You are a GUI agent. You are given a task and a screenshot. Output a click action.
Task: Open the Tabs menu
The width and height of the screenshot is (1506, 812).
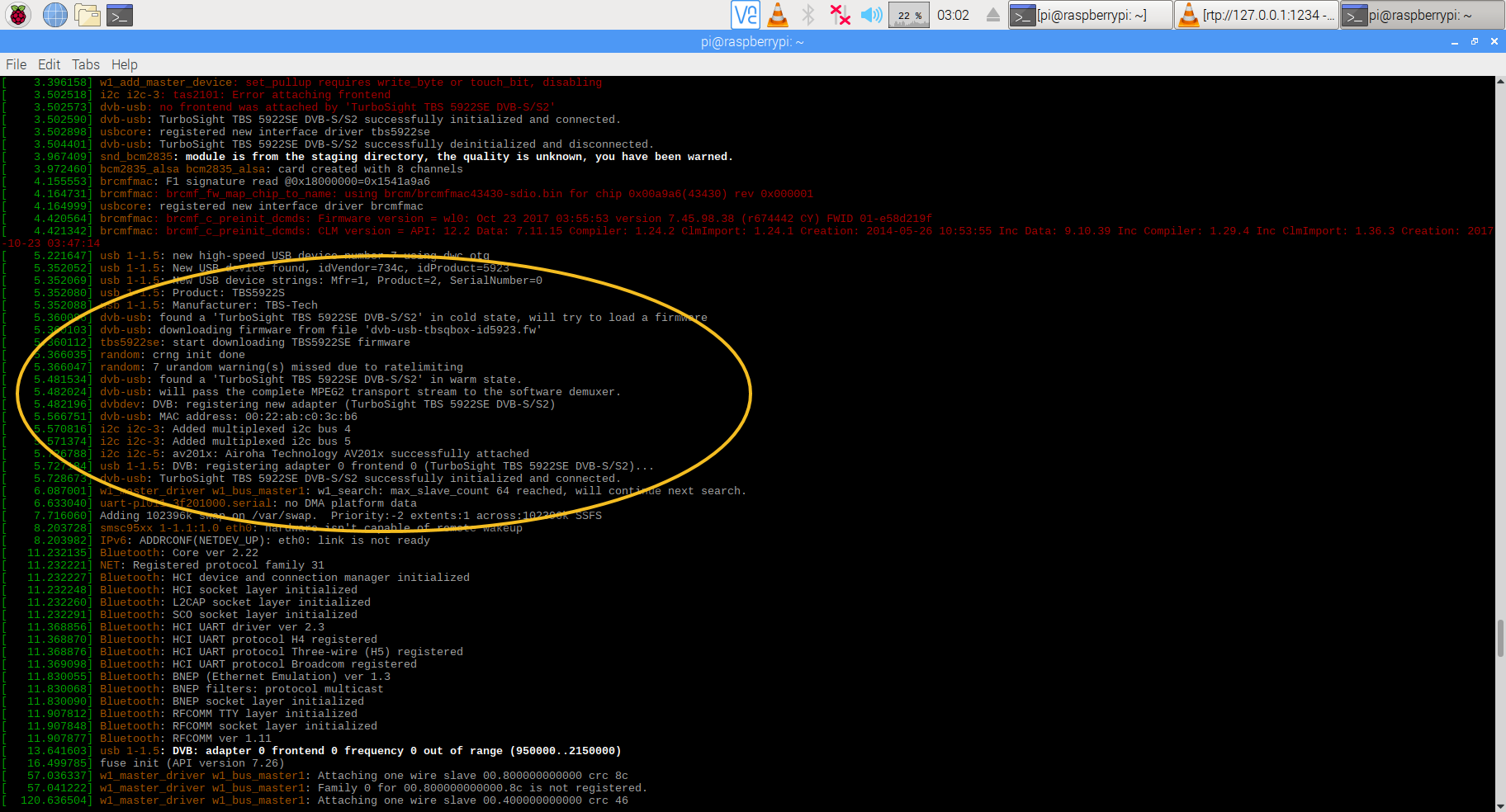(x=85, y=64)
